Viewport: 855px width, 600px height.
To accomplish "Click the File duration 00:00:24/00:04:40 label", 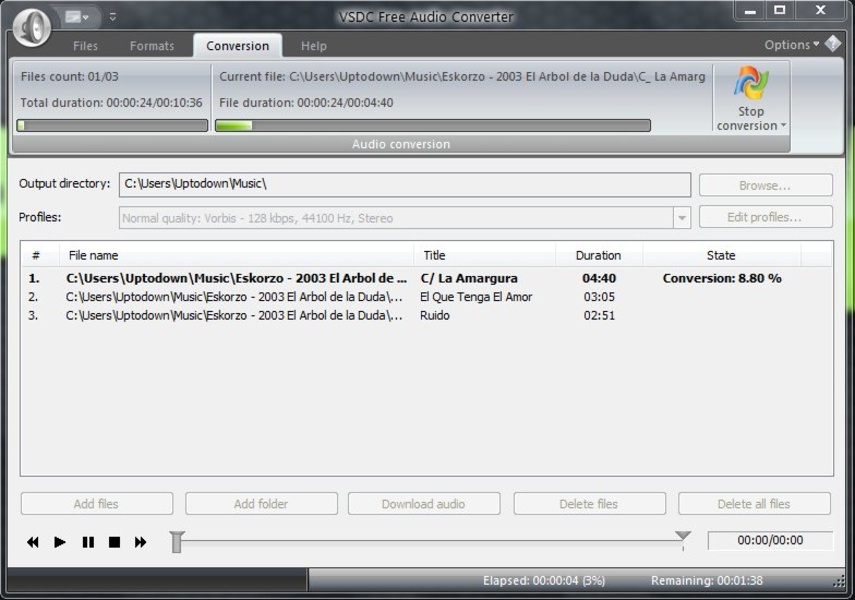I will tap(306, 103).
